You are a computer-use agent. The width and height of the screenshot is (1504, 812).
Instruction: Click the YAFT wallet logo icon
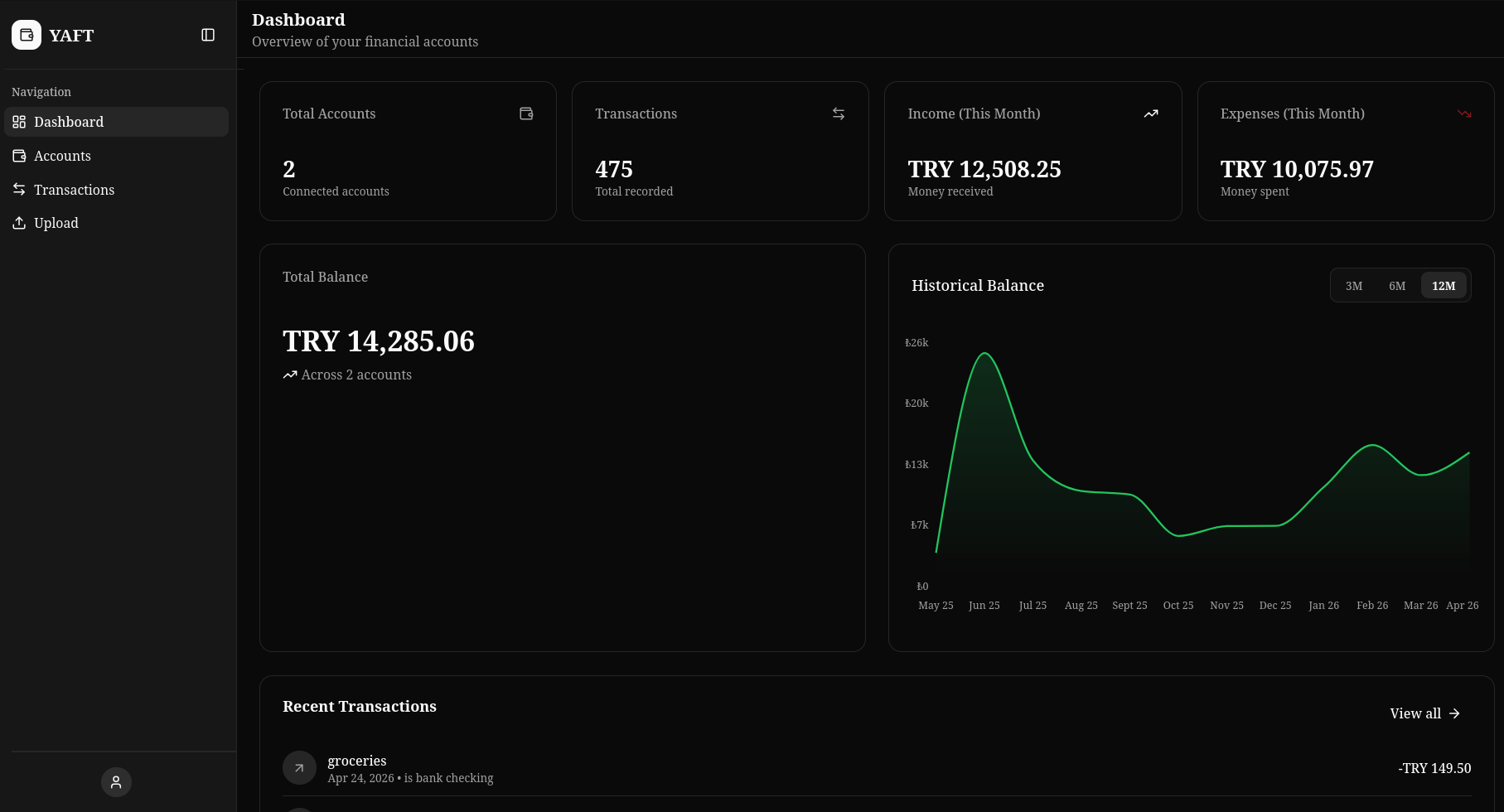(27, 35)
